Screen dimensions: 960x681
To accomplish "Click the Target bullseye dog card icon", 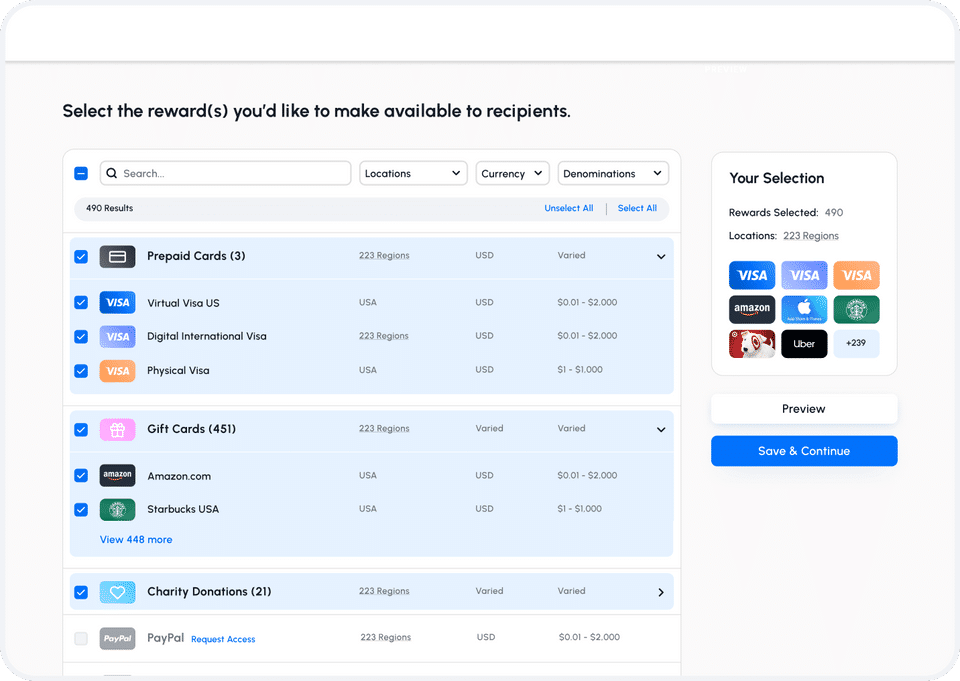I will 752,344.
